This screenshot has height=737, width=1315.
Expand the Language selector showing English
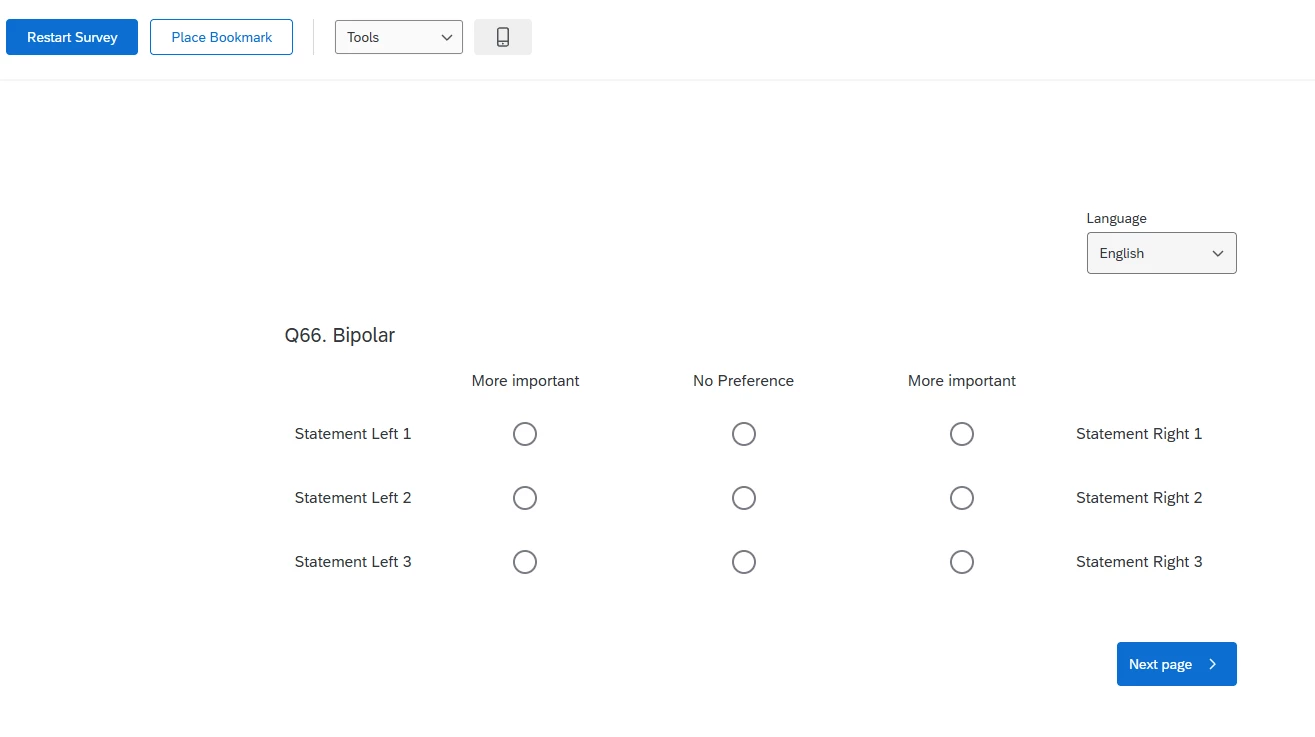(1160, 253)
